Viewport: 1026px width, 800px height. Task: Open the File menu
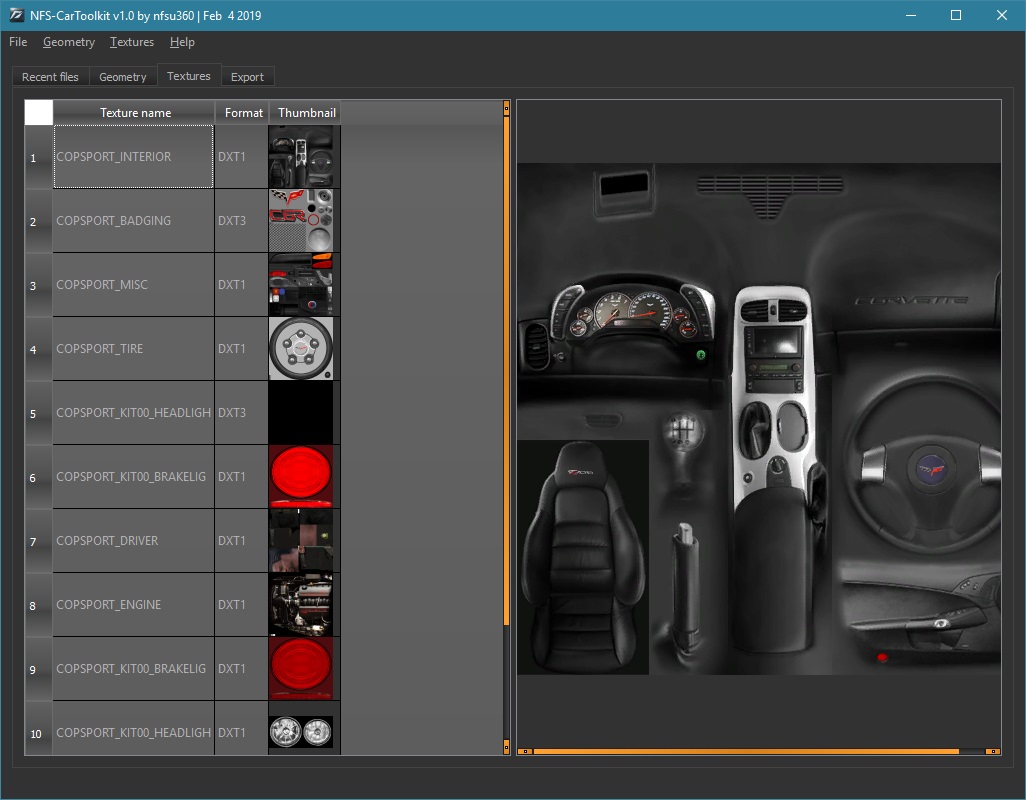point(17,42)
